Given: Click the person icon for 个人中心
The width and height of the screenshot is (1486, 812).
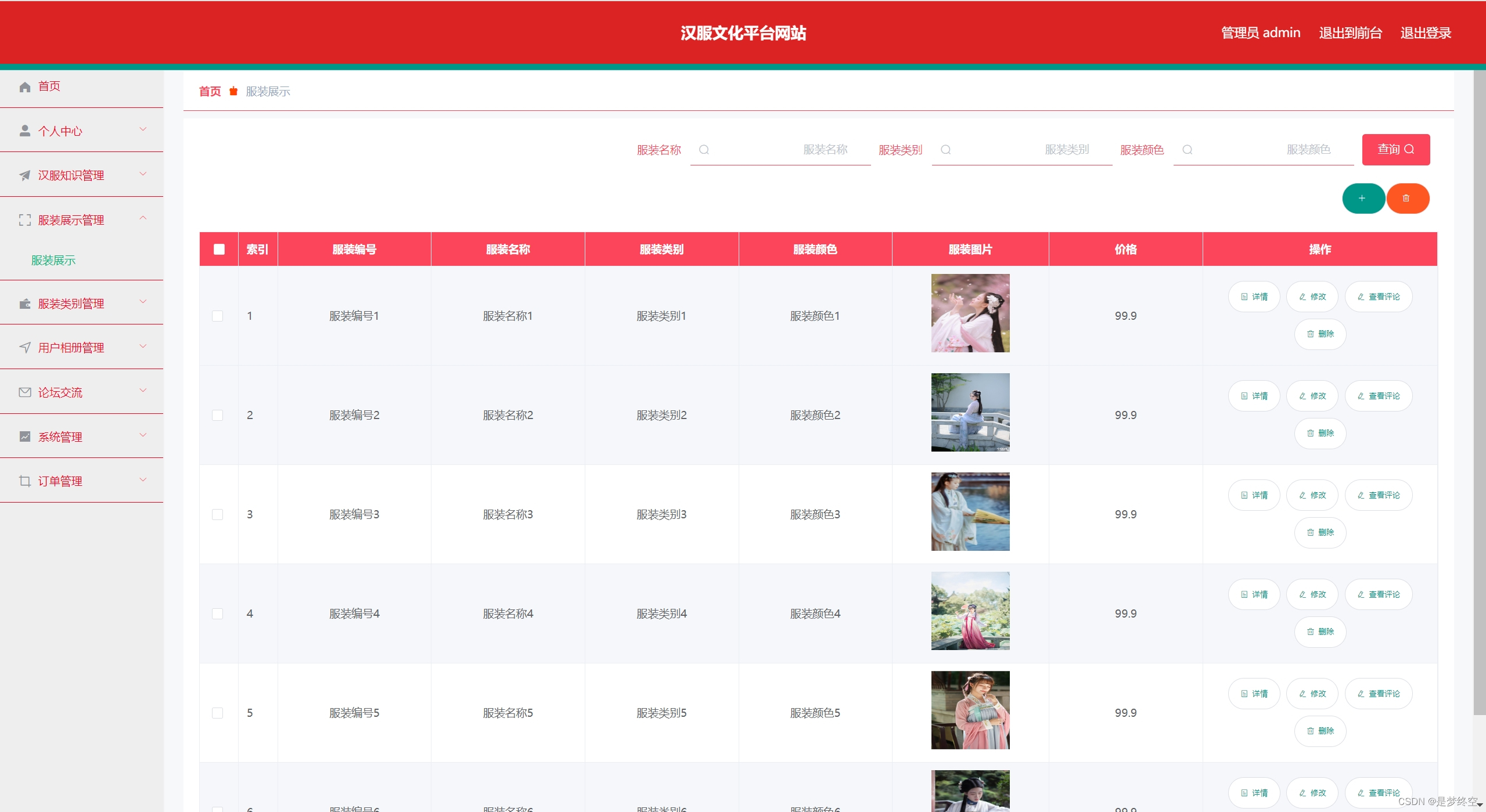Looking at the screenshot, I should (x=24, y=131).
